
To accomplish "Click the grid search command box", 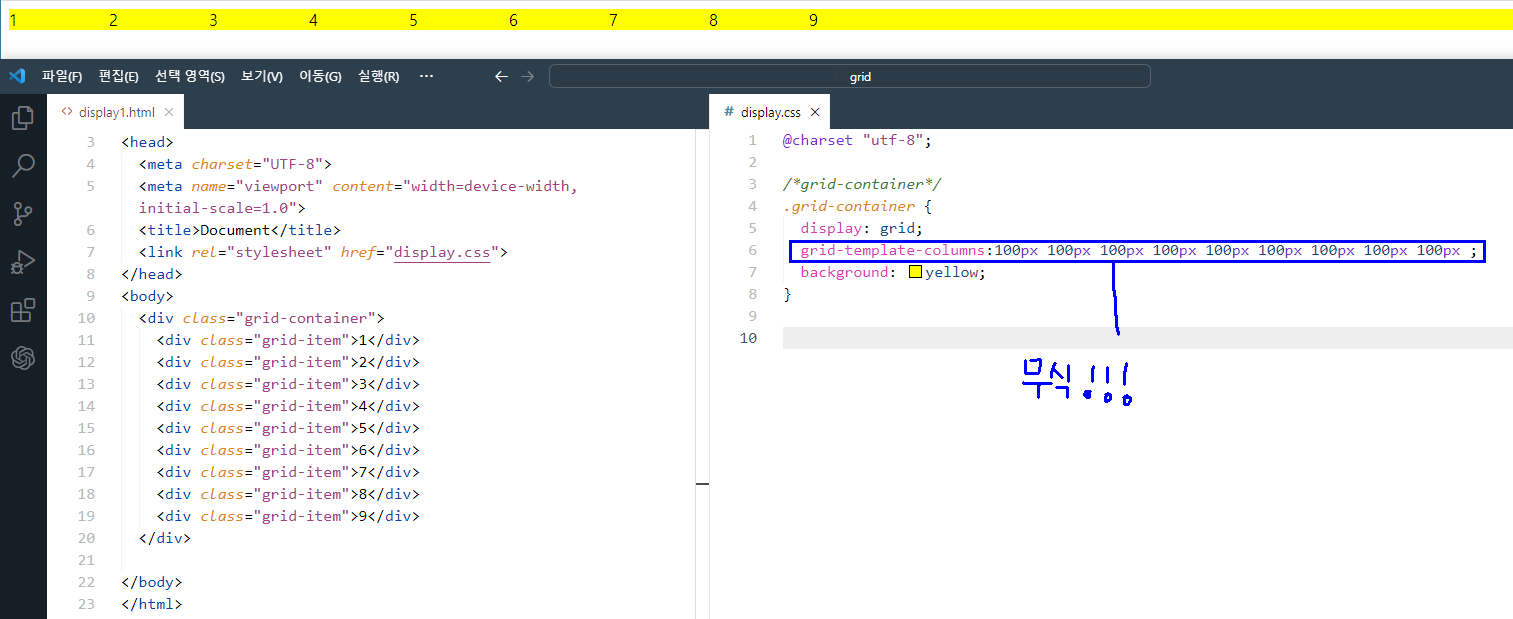I will [x=849, y=76].
